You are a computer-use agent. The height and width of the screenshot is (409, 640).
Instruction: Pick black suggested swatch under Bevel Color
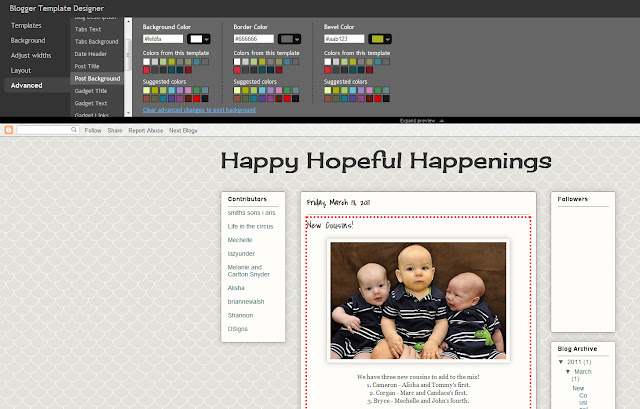pyautogui.click(x=386, y=98)
